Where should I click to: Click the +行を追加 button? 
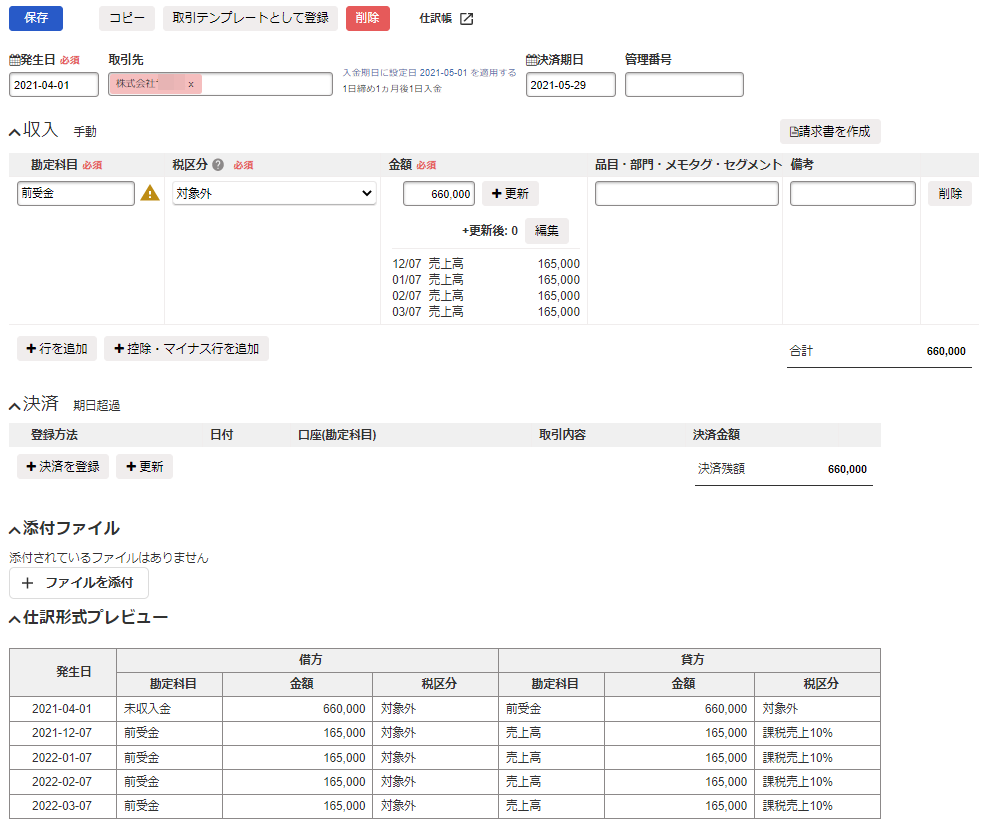pyautogui.click(x=57, y=349)
